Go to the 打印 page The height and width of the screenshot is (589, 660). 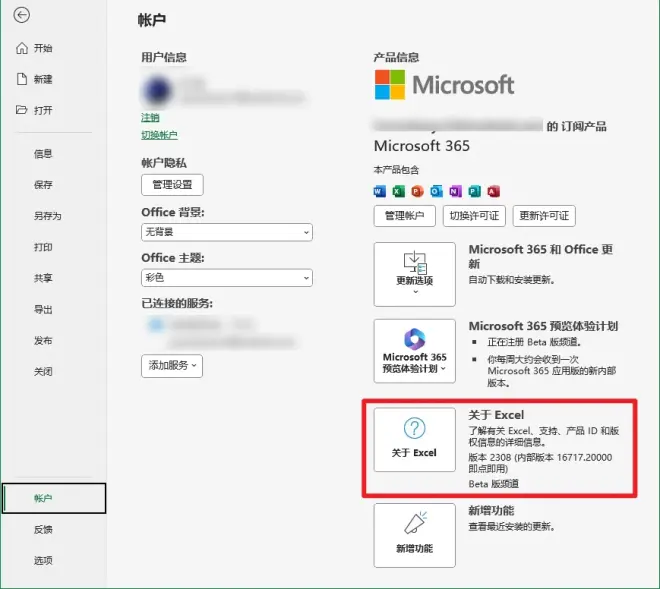coord(43,247)
